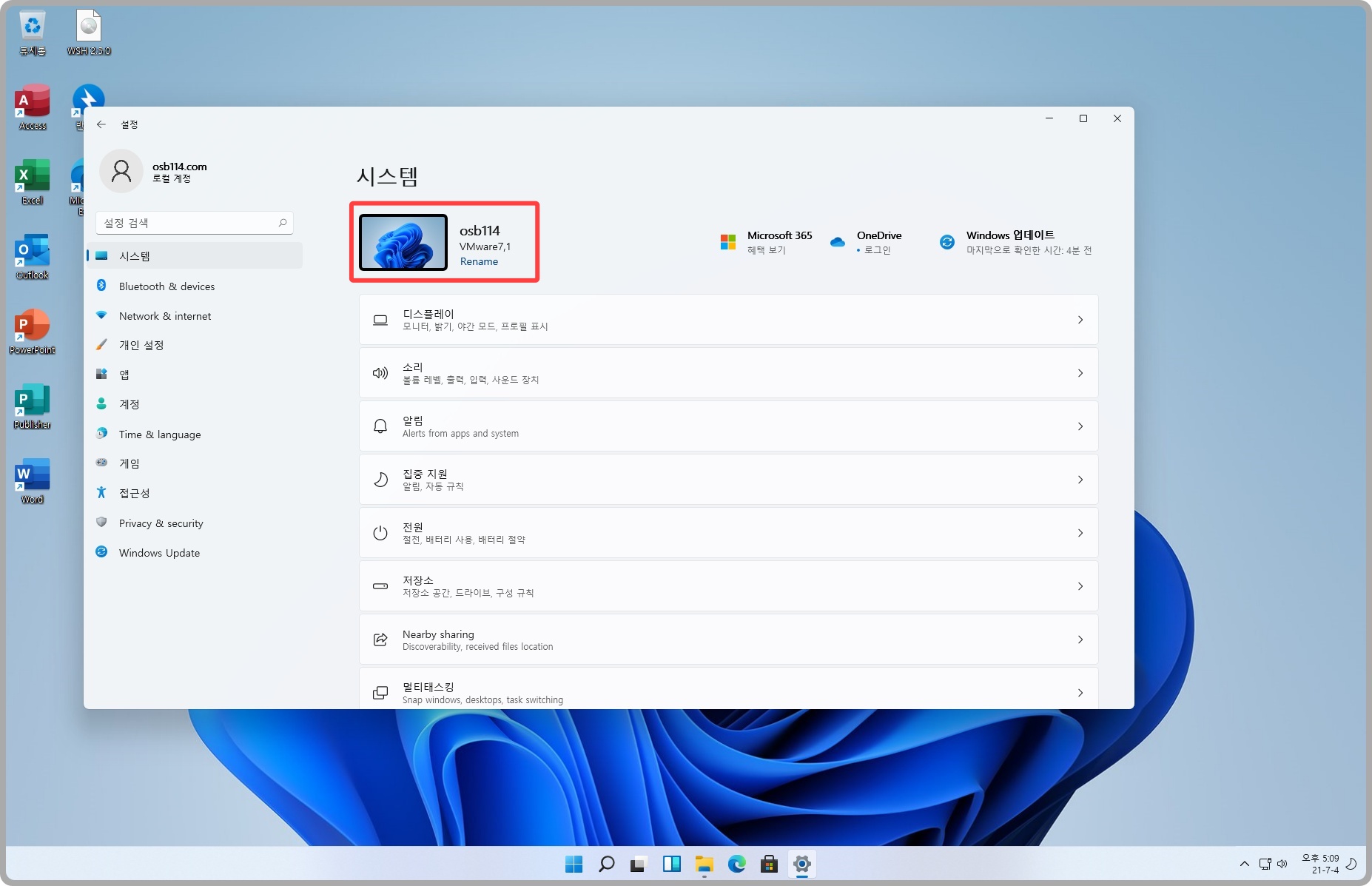Click the Settings back arrow
Image resolution: width=1372 pixels, height=886 pixels.
101,124
